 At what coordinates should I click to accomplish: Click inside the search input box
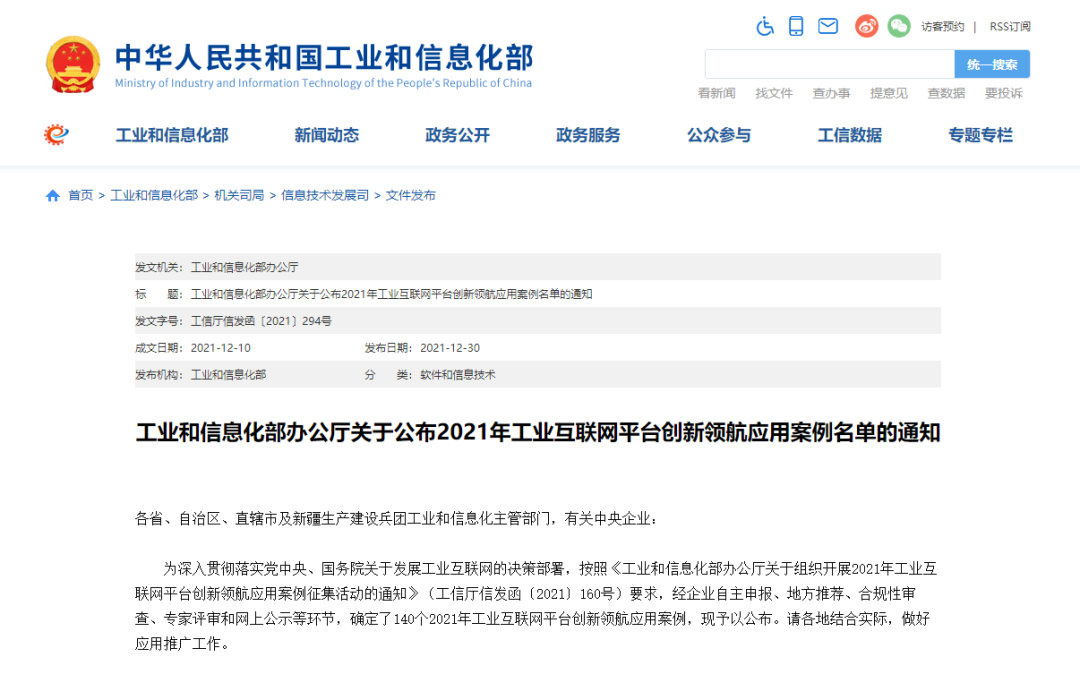830,62
